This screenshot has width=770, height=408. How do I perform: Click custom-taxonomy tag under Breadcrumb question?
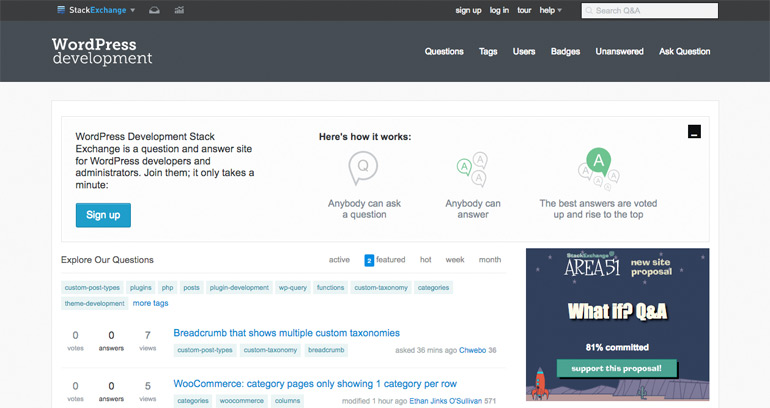270,350
